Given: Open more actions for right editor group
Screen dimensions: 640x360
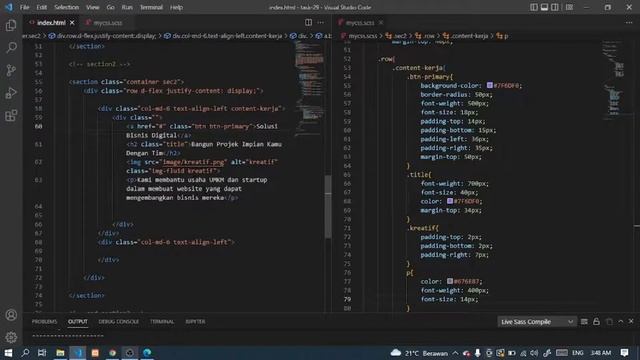Looking at the screenshot, I should pyautogui.click(x=629, y=22).
